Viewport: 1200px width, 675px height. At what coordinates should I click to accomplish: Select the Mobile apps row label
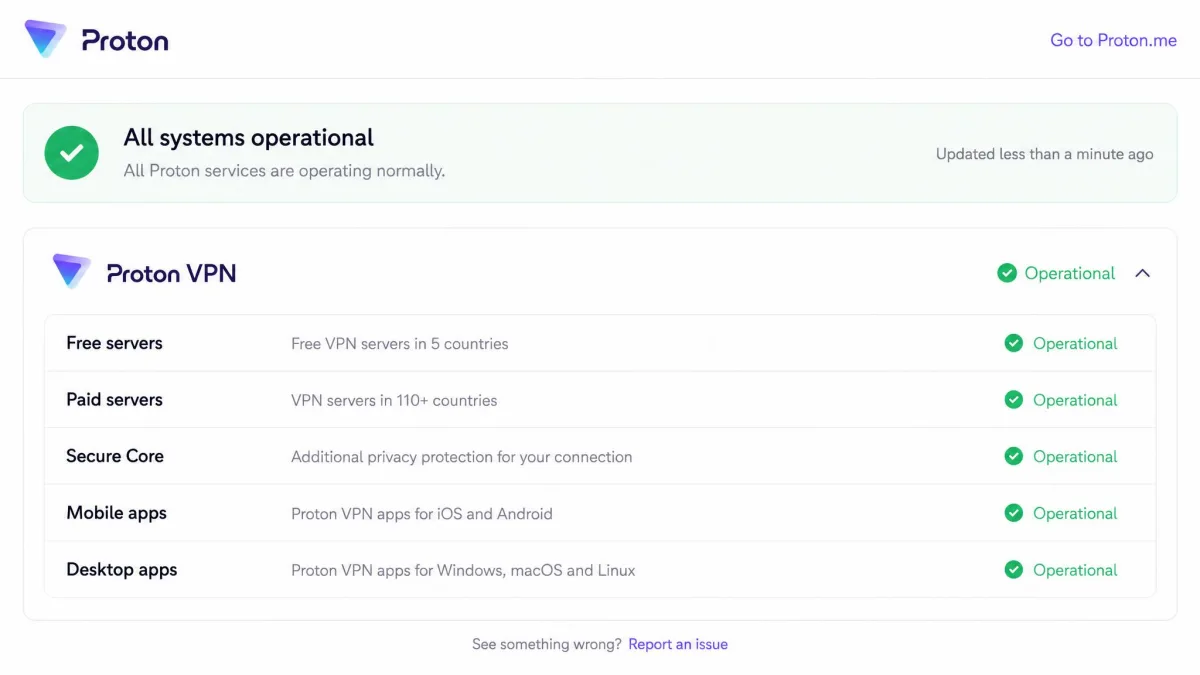[x=116, y=513]
